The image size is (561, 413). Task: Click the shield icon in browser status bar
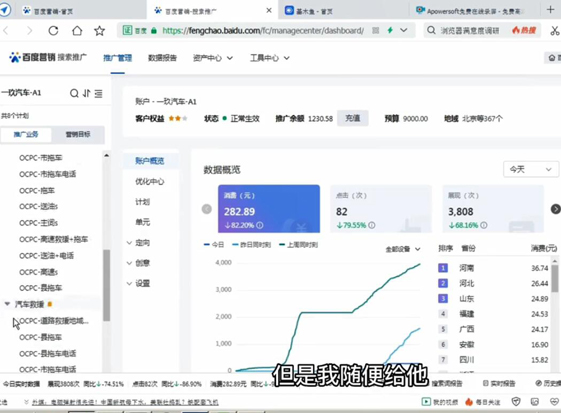pyautogui.click(x=516, y=402)
